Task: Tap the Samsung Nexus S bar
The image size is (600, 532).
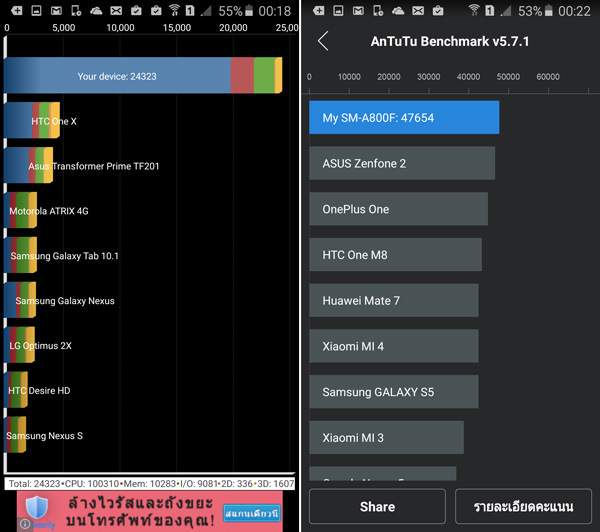Action: pyautogui.click(x=15, y=435)
